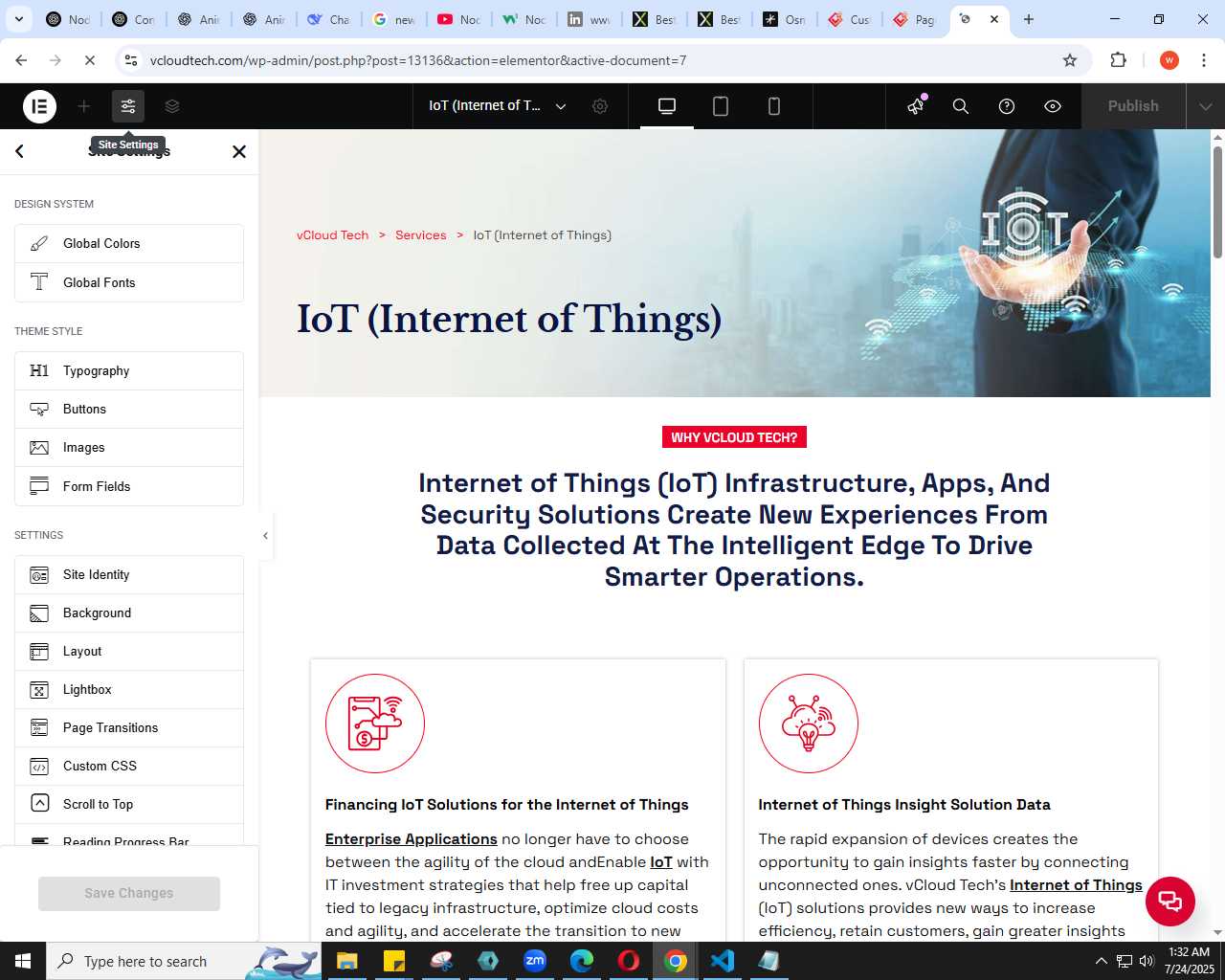The width and height of the screenshot is (1225, 980).
Task: Go back in Site Settings panel
Action: (20, 151)
